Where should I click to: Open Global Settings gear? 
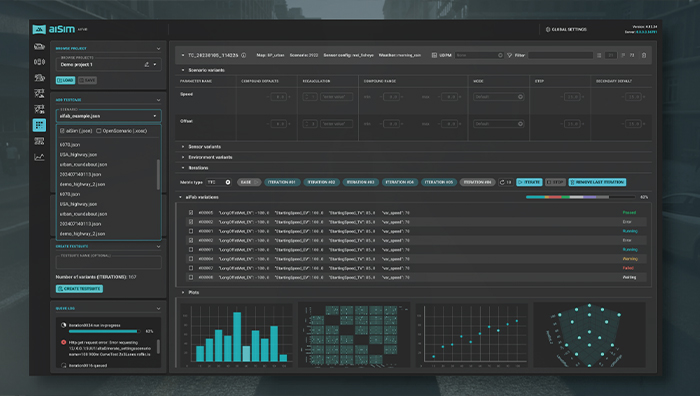click(x=548, y=29)
